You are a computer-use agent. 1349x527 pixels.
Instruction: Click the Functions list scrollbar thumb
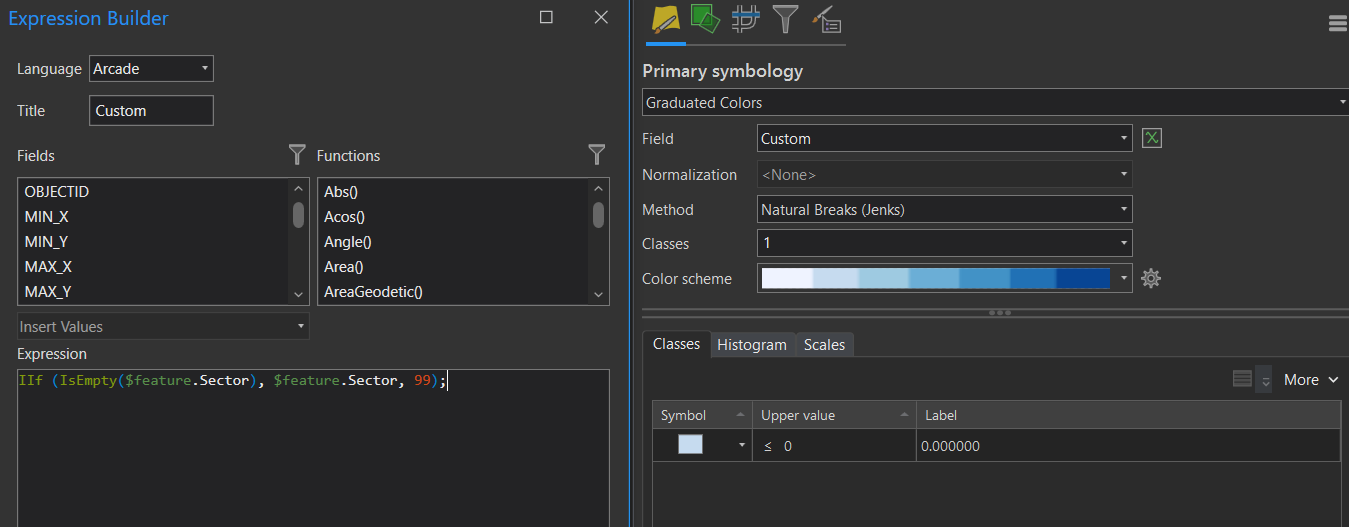pos(598,215)
